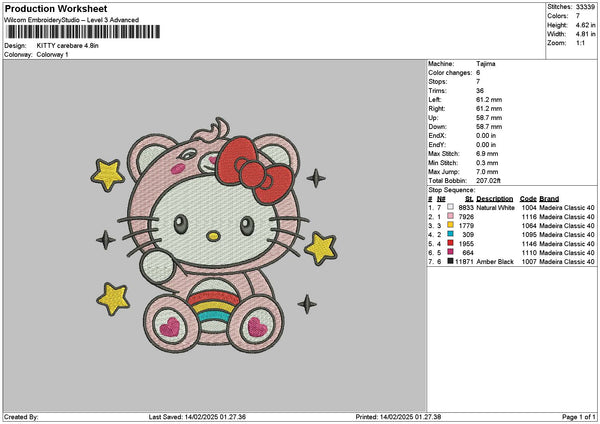Image resolution: width=600 pixels, height=424 pixels.
Task: Select the Amber Black description text
Action: 495,262
